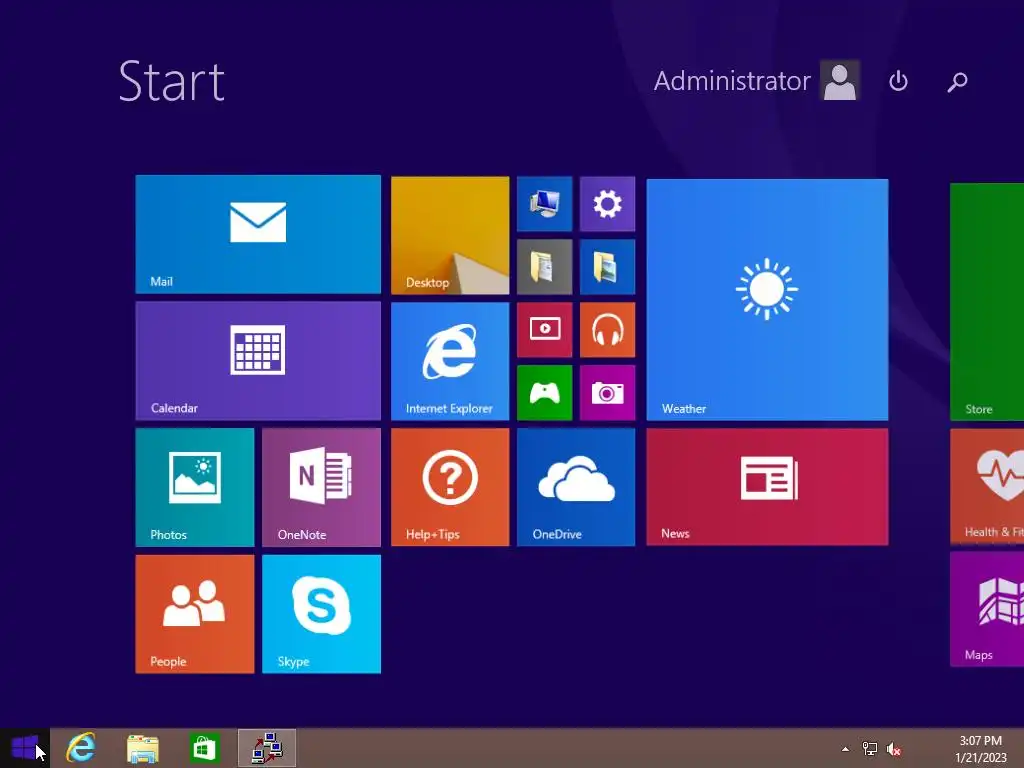Open the OneNote tile

[x=321, y=487]
